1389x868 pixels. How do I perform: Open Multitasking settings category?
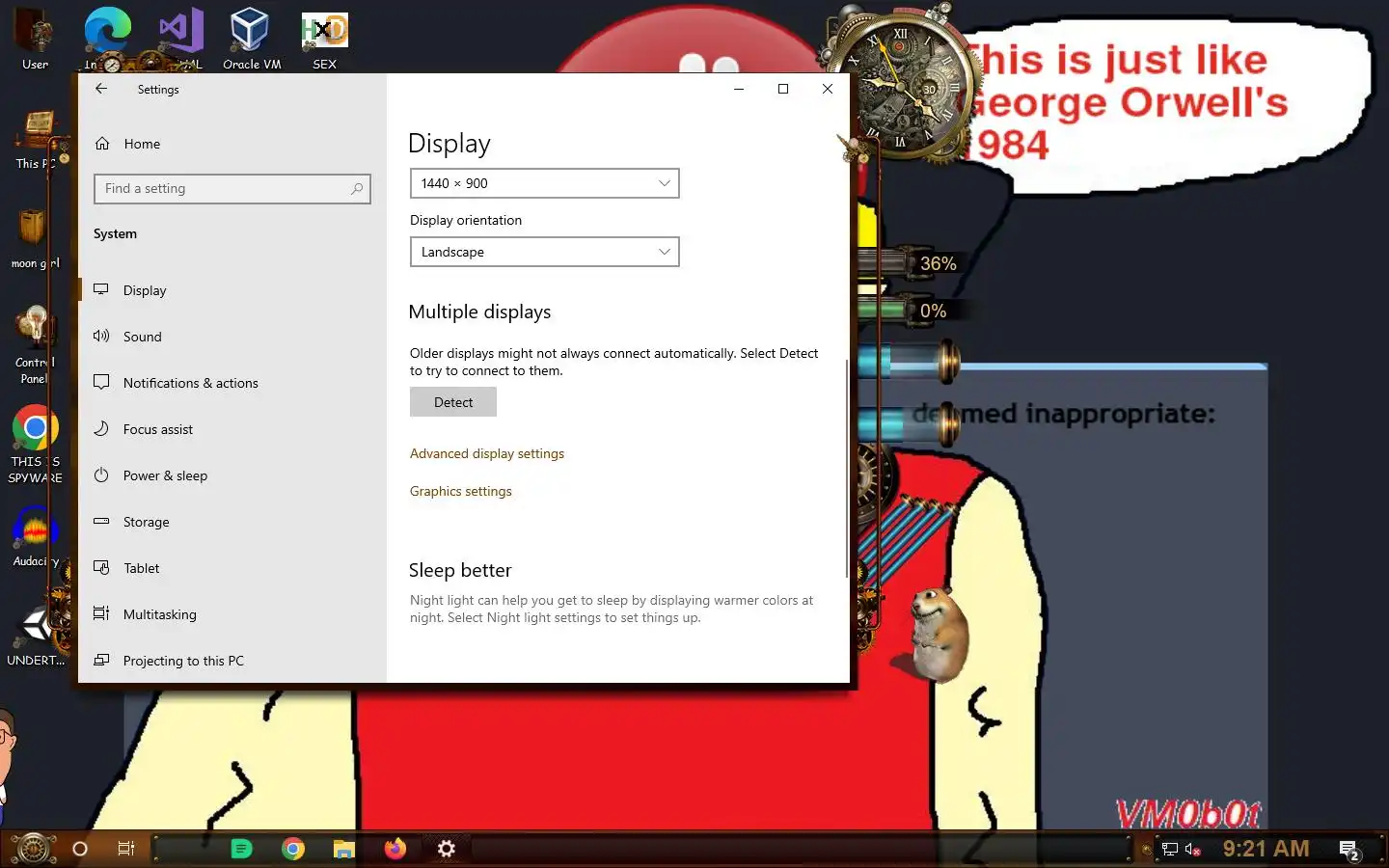231,614
